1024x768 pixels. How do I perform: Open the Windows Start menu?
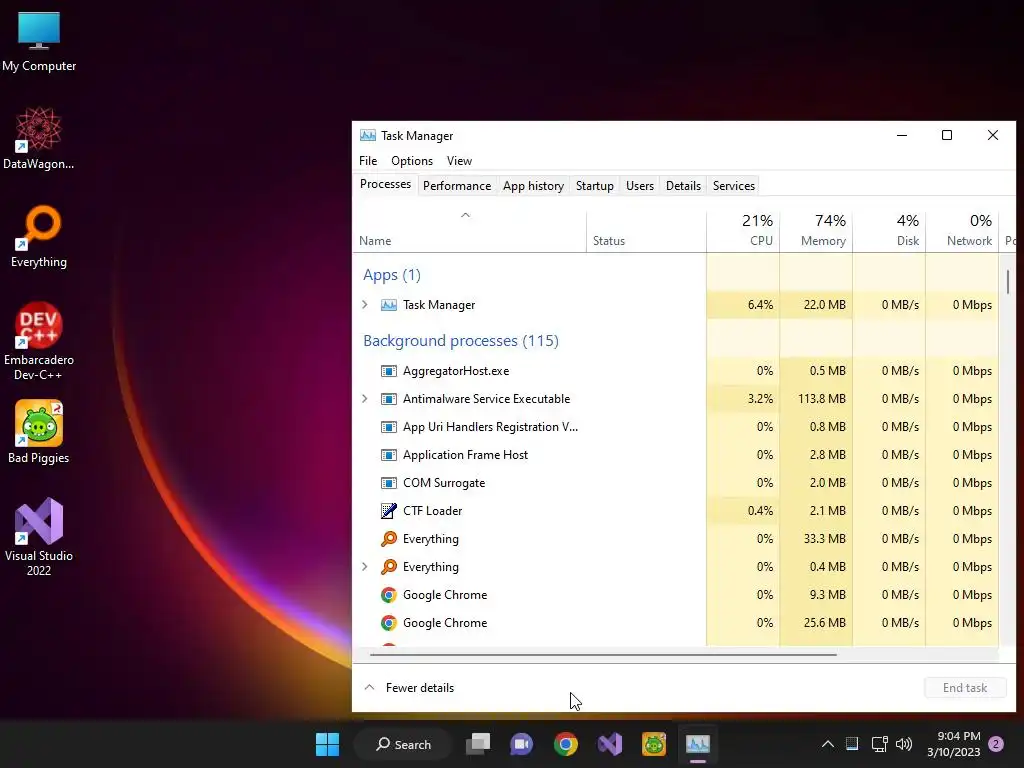coord(327,744)
